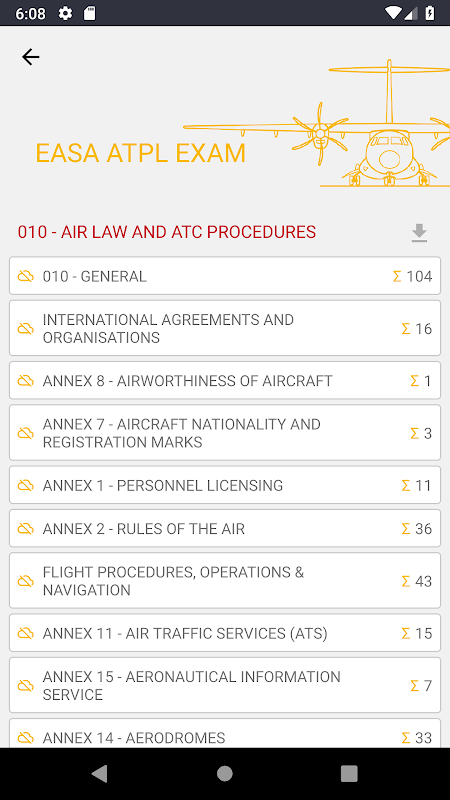Tap cloud-off icon beside Annex 14 Aerodromes
Screen dimensions: 450x800
[26, 738]
